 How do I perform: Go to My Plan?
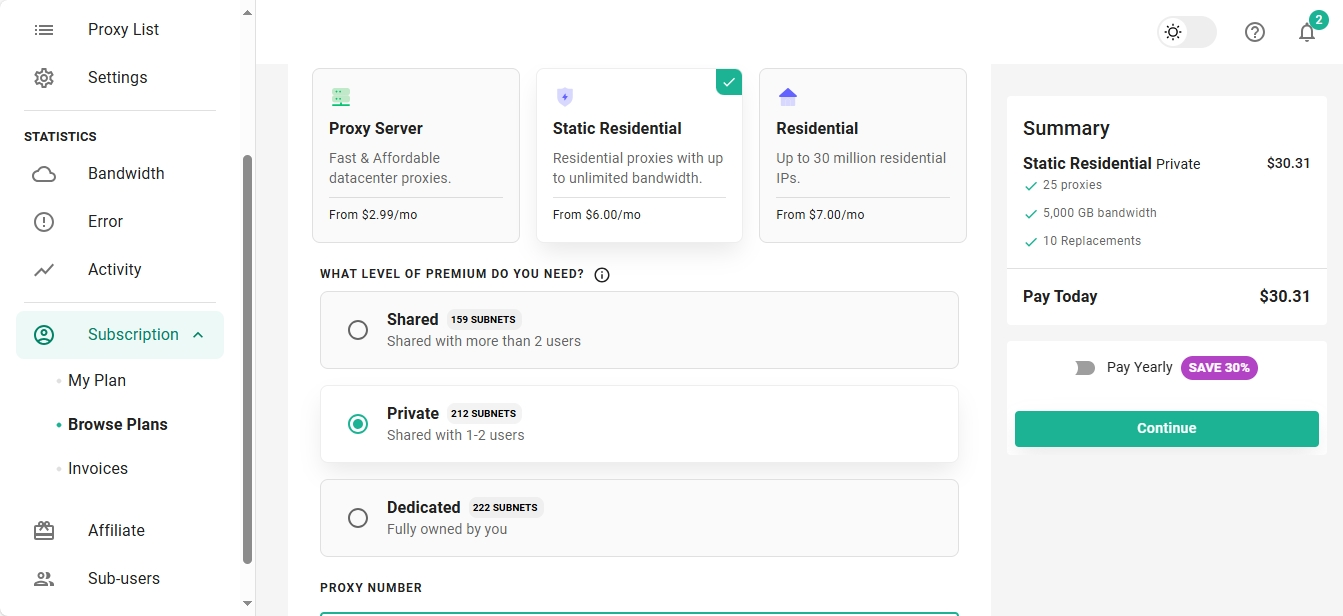[x=97, y=380]
